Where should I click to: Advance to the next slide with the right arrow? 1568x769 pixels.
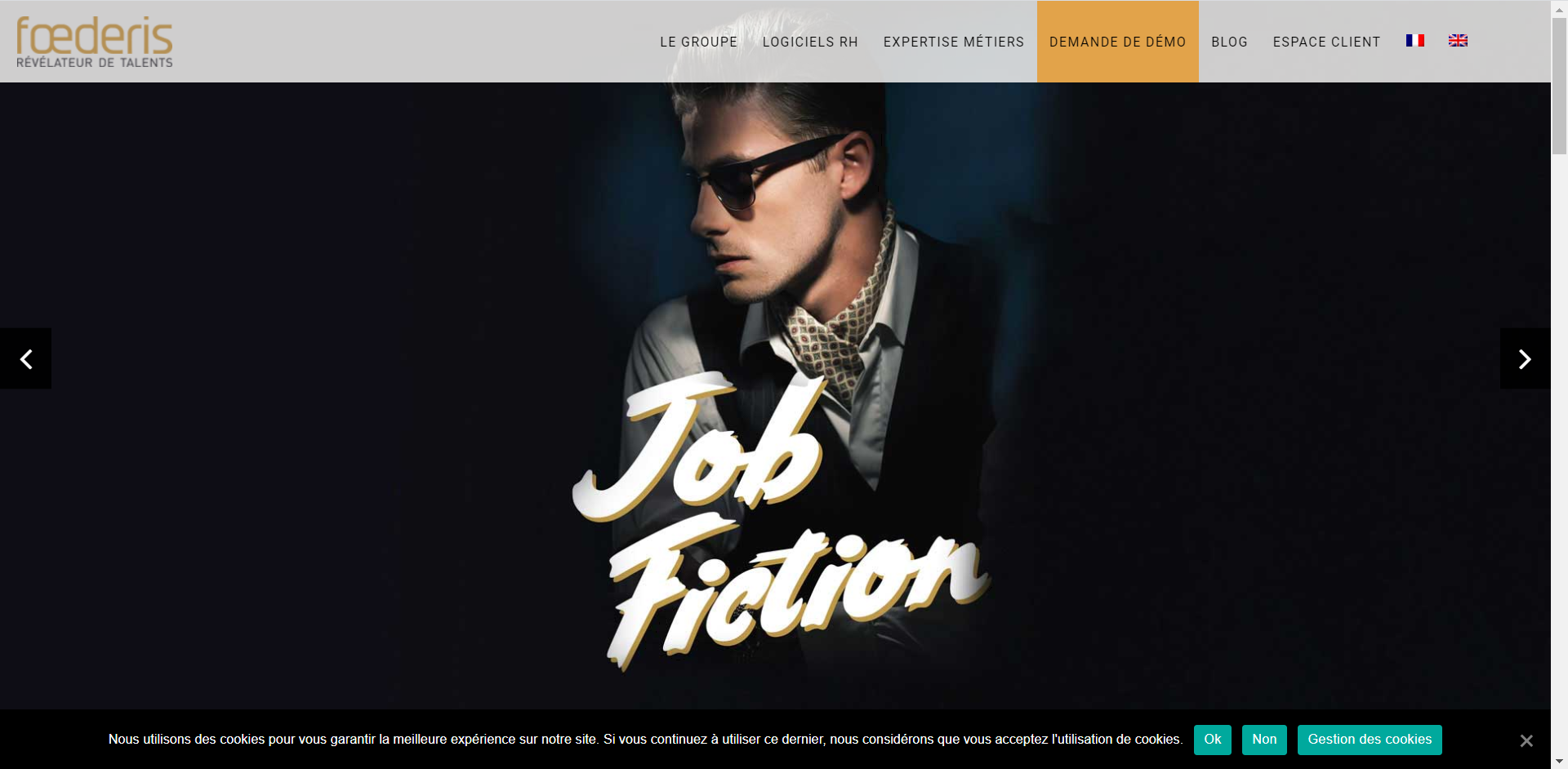pyautogui.click(x=1525, y=358)
